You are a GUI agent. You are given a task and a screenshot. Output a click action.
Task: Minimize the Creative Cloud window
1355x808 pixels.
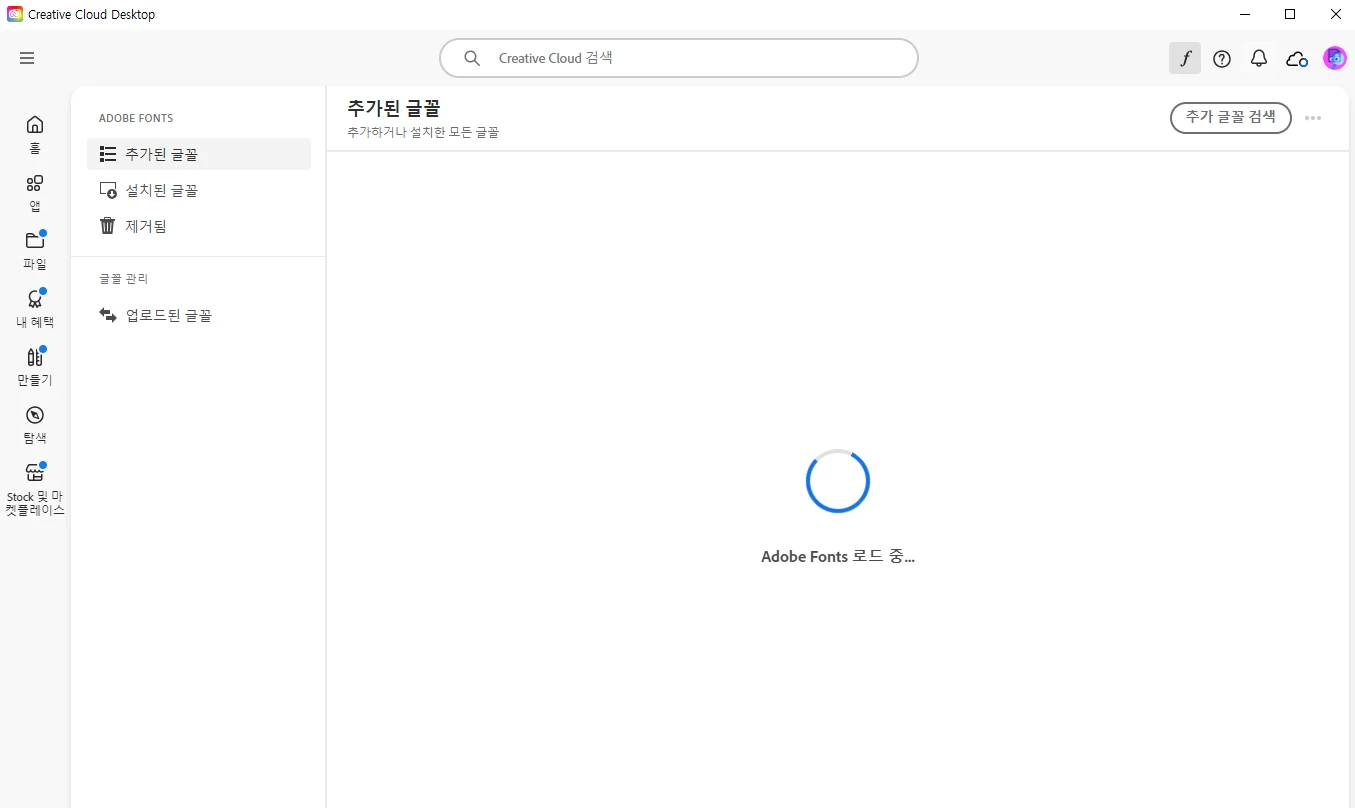coord(1245,14)
